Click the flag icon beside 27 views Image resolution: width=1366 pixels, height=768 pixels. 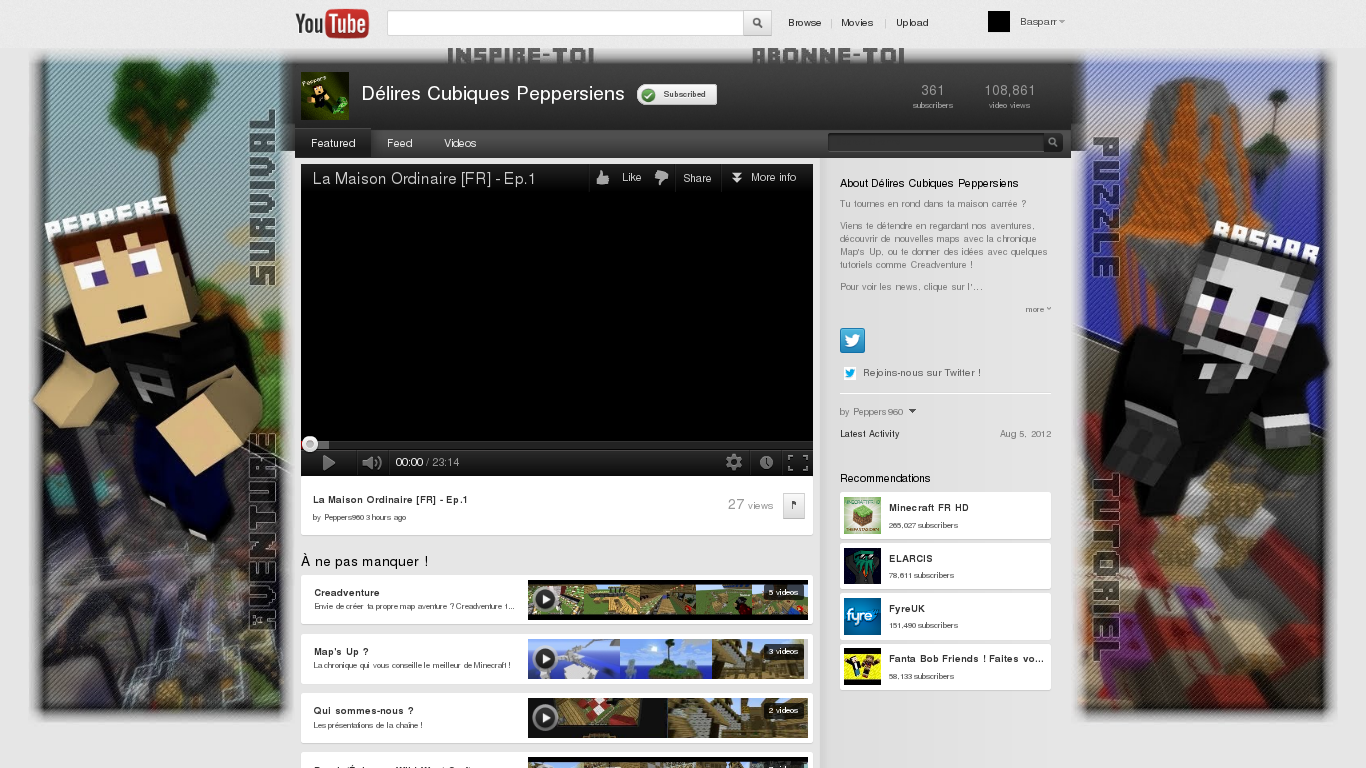[794, 505]
